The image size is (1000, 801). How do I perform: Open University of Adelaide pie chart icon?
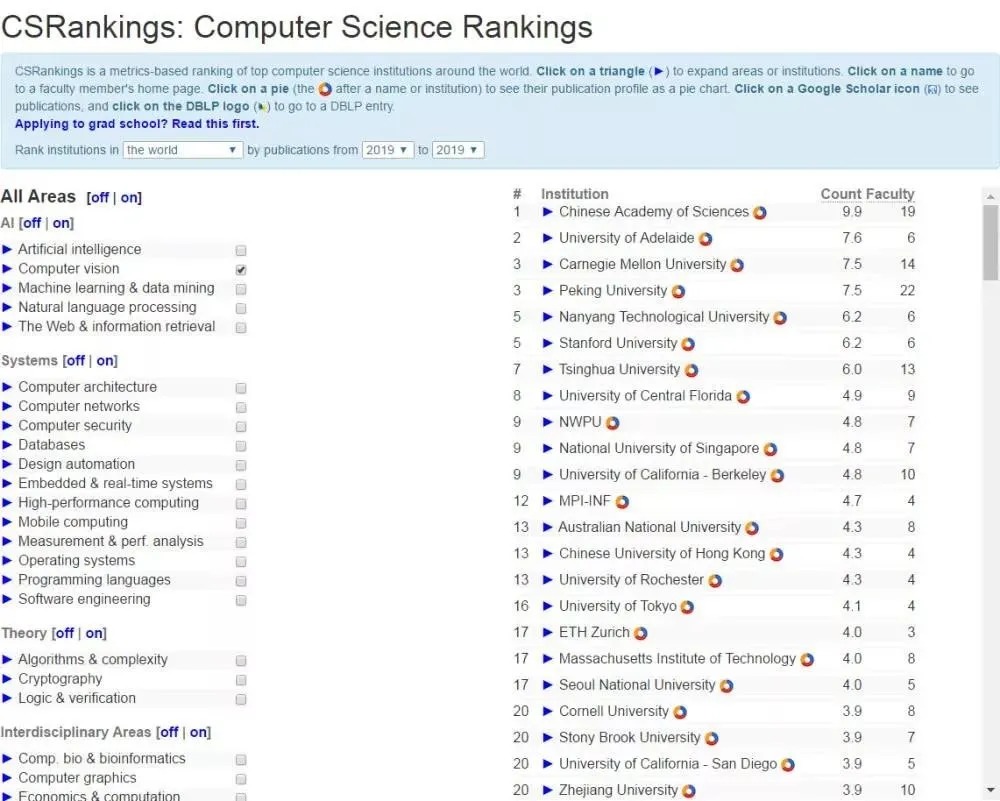[x=705, y=239]
